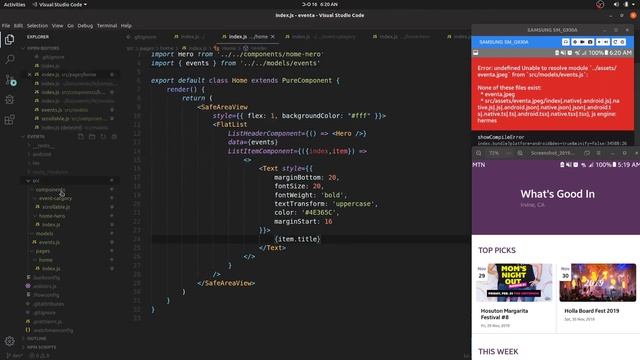640x360 pixels.
Task: Click Holla Board Fest 2019 thumbnail
Action: tap(598, 282)
